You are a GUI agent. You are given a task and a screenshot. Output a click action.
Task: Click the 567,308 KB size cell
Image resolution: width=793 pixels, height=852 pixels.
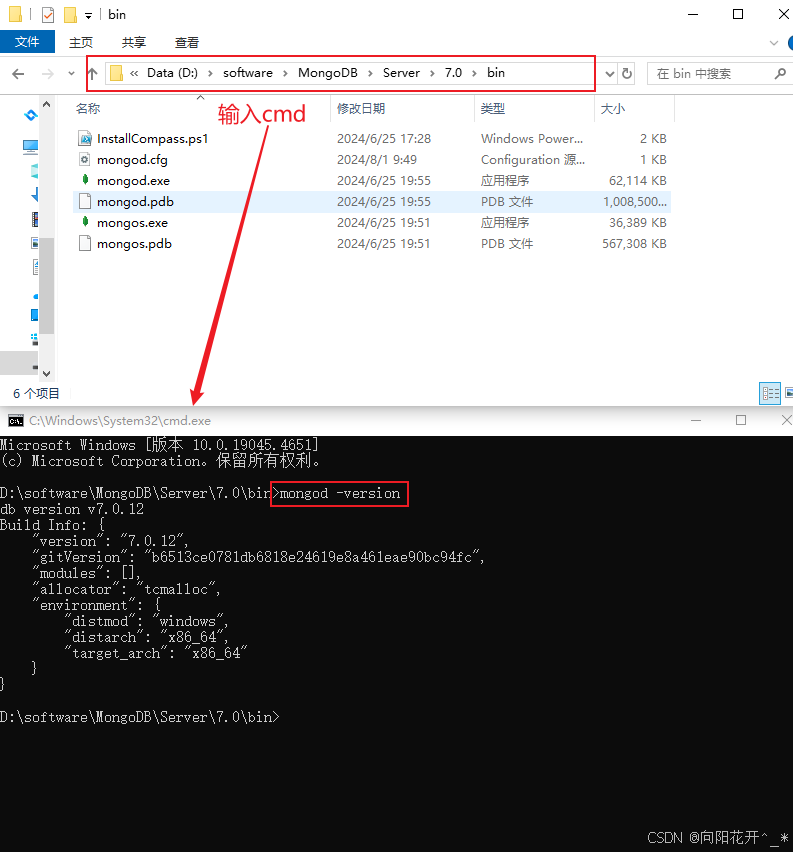click(634, 244)
